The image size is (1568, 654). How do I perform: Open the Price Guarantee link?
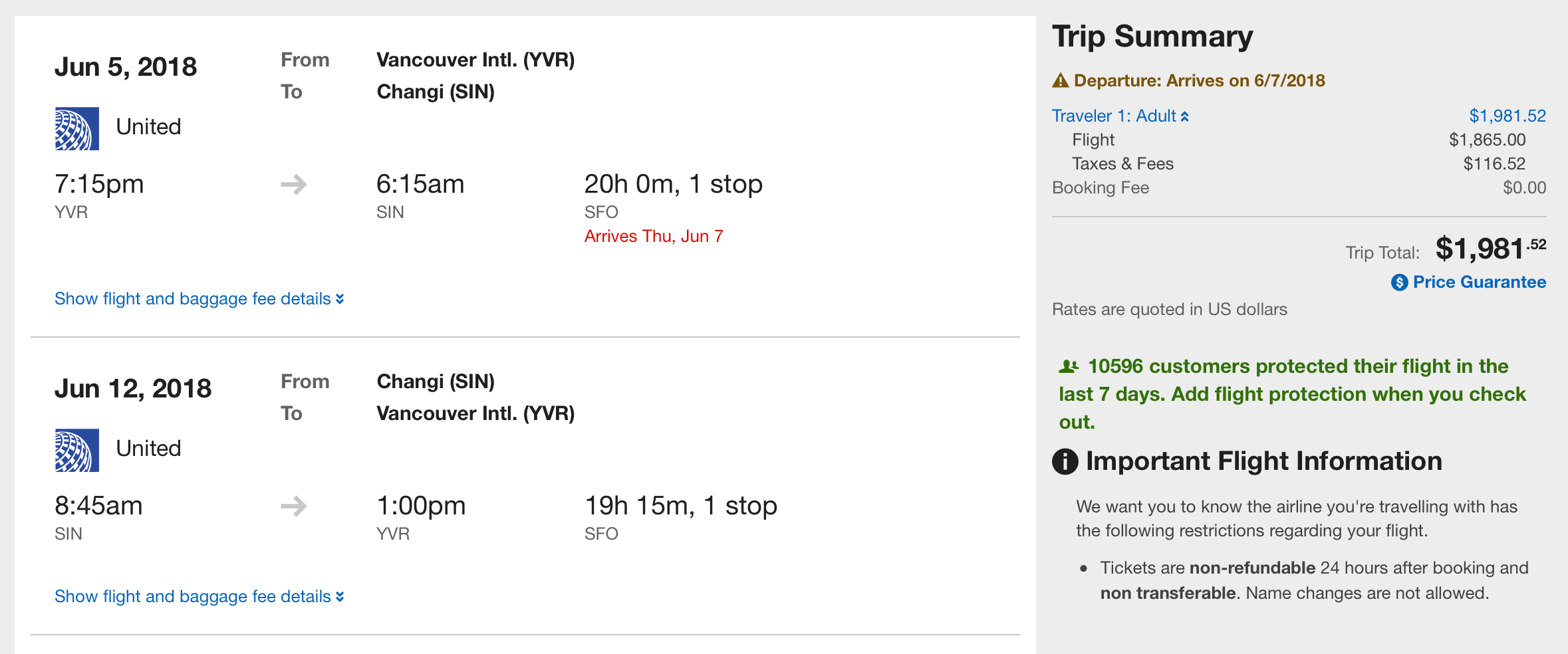click(1479, 282)
